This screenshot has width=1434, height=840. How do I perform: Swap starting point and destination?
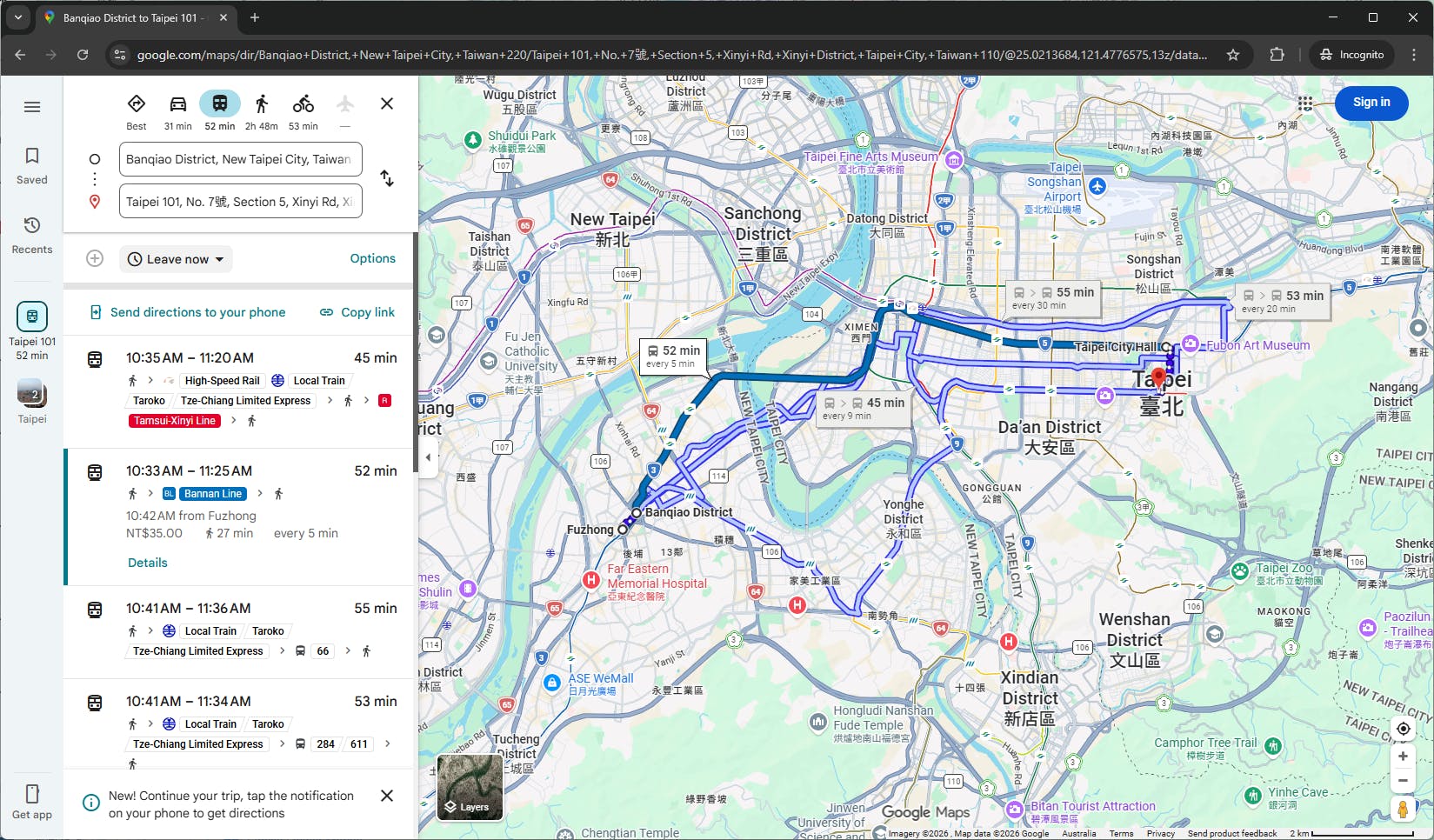tap(387, 179)
